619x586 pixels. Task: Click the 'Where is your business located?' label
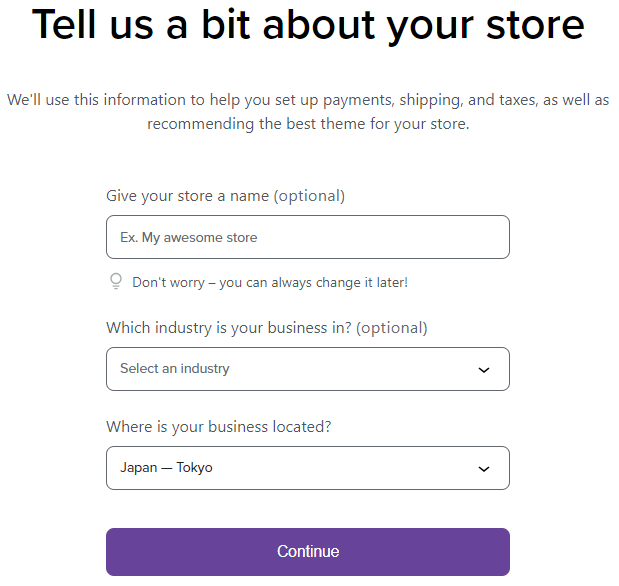(x=218, y=427)
